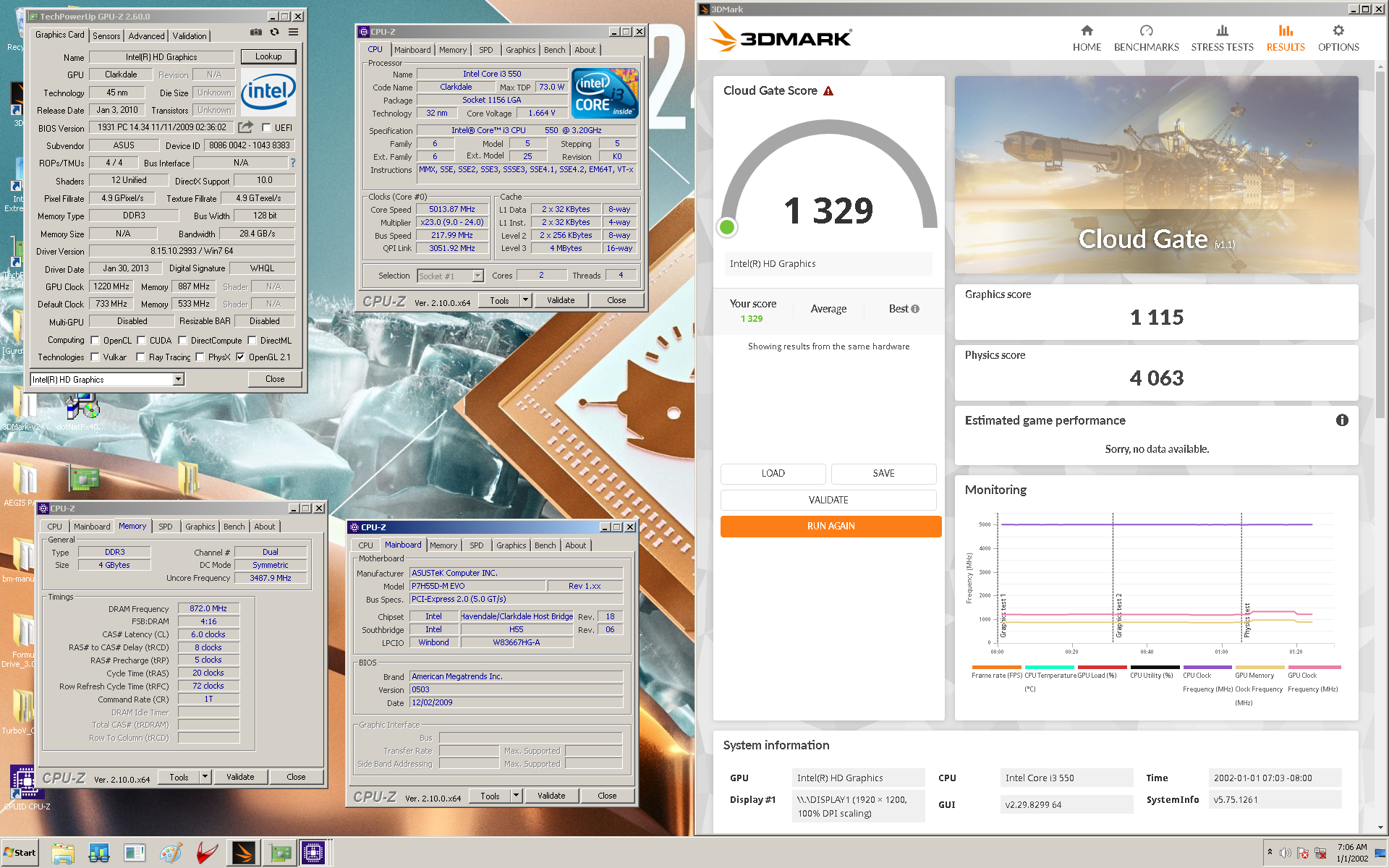Open the Socket #1 selection dropdown
The width and height of the screenshot is (1389, 868).
477,276
